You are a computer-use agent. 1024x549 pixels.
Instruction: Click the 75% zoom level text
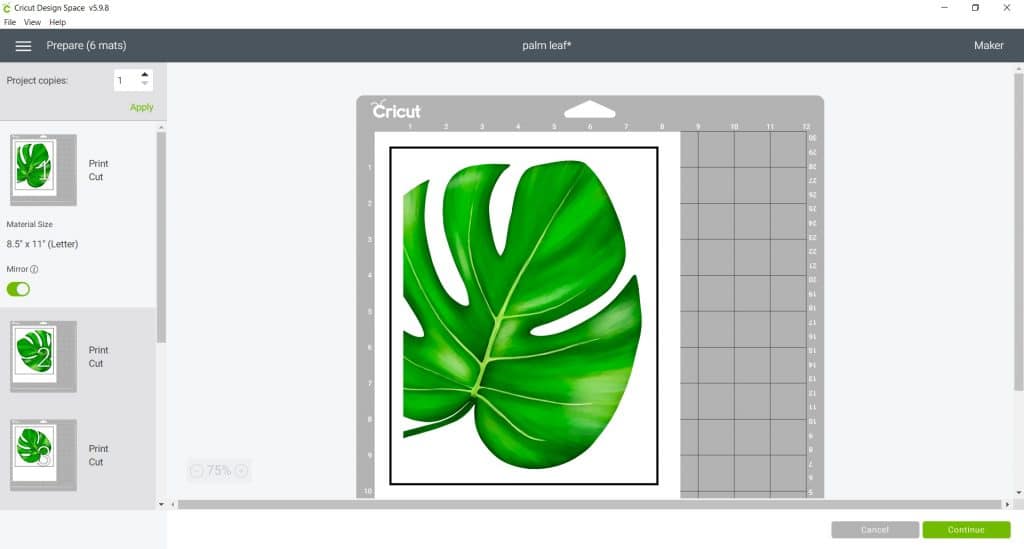219,471
